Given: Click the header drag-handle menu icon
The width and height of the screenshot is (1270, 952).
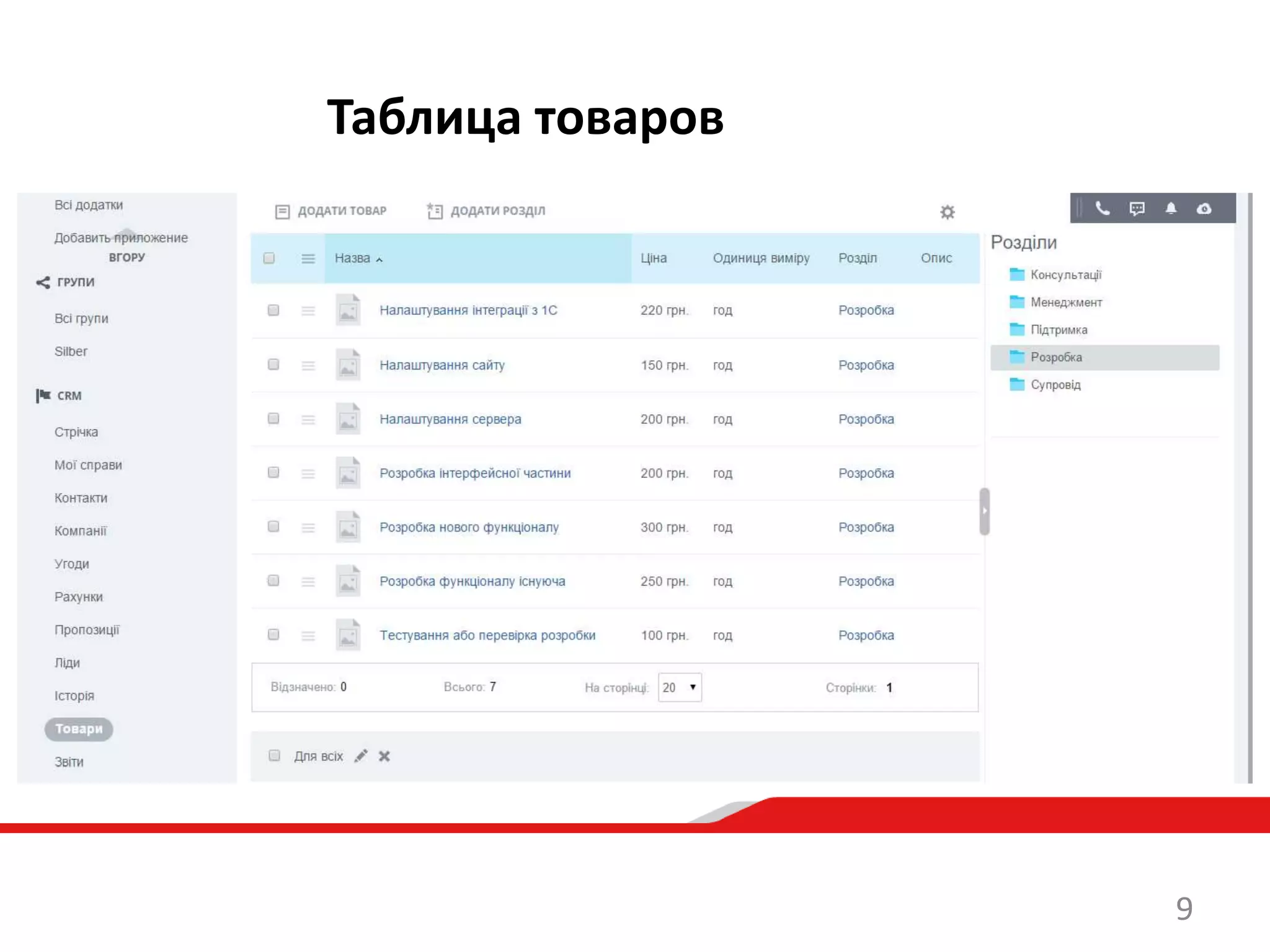Looking at the screenshot, I should coord(308,258).
